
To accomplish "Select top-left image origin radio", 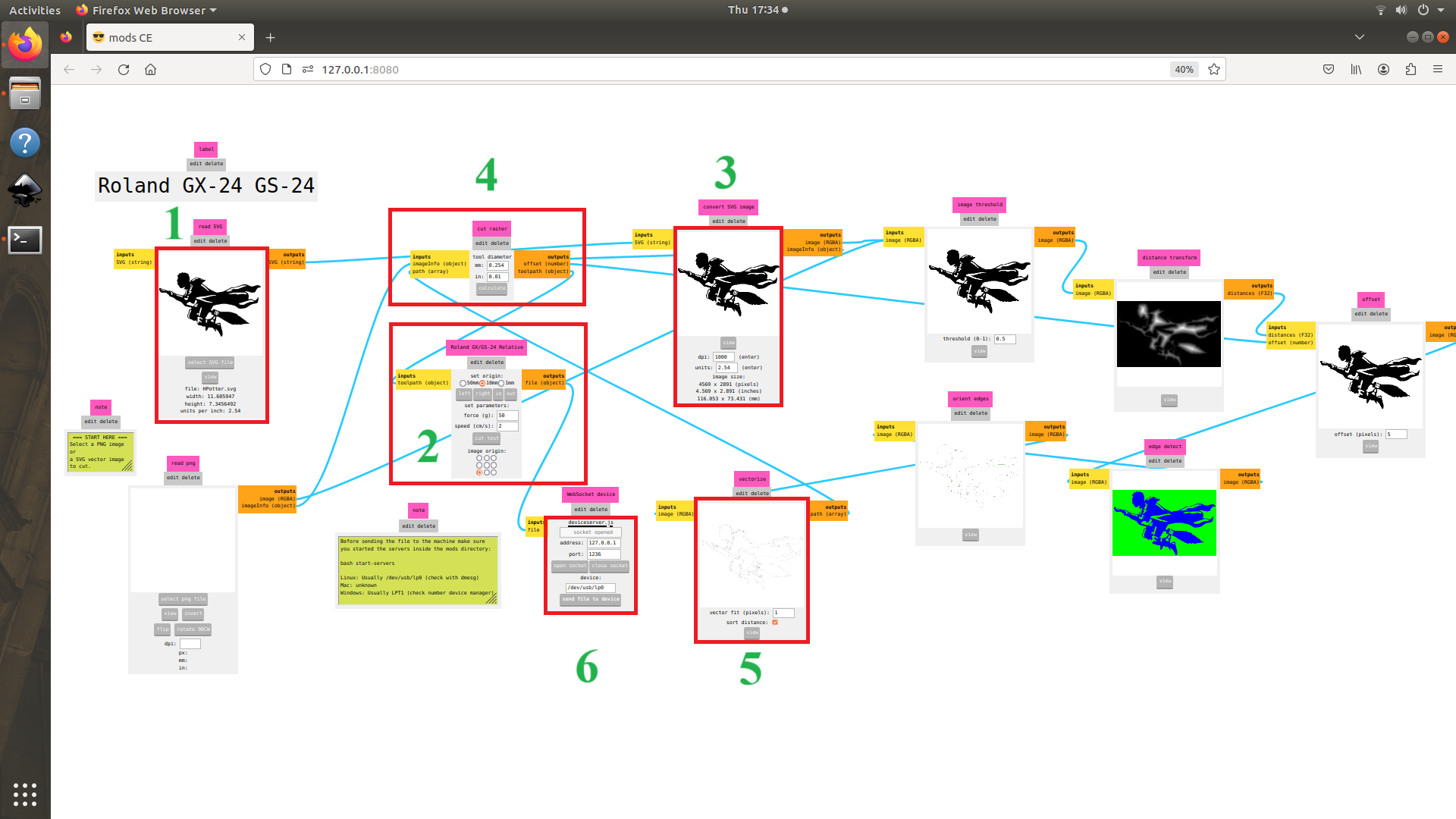I will pos(479,458).
